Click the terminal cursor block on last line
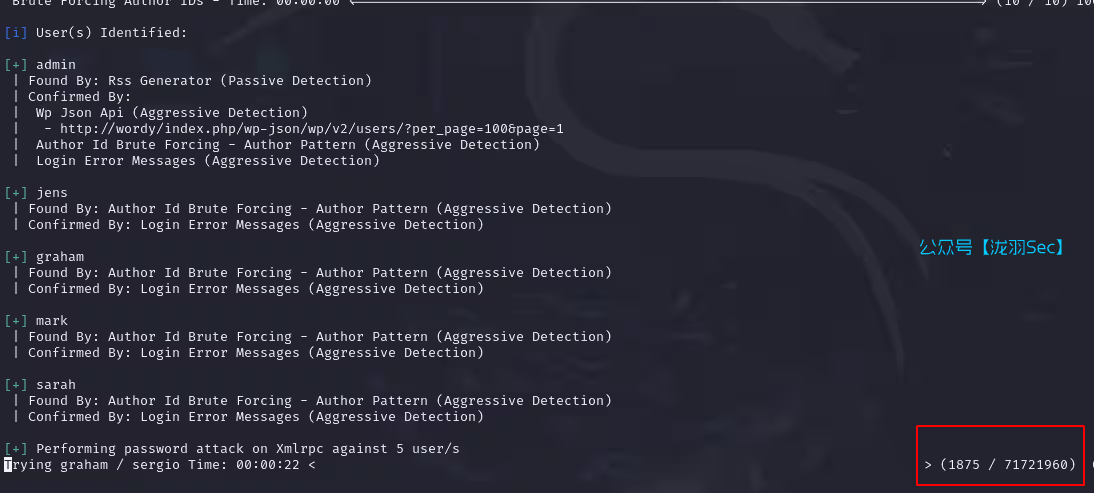 [8, 465]
